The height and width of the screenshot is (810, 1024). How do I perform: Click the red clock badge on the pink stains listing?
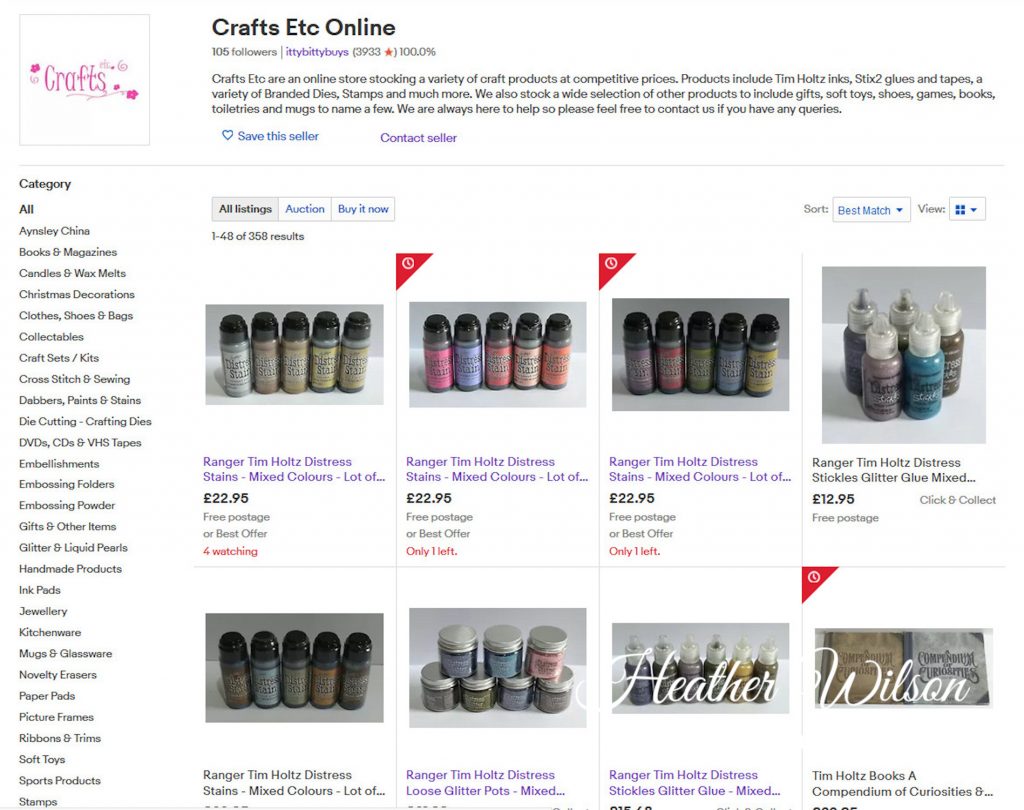408,263
